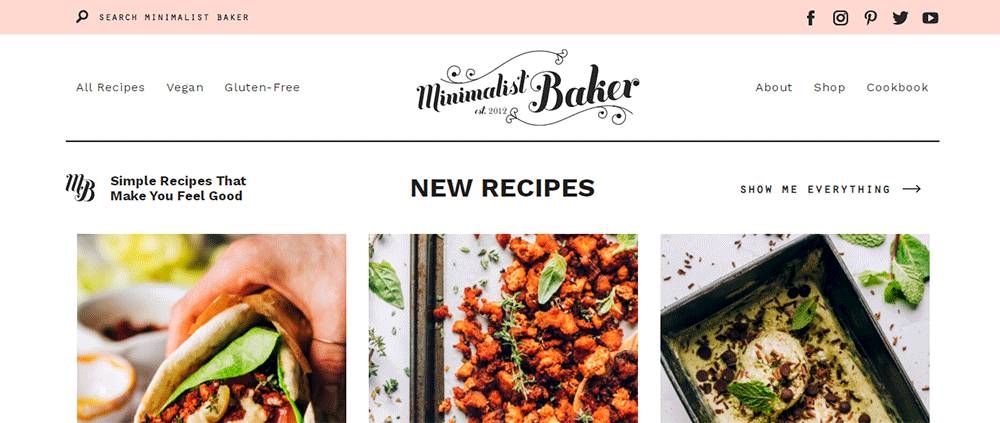Open the Vegan menu item
The image size is (1000, 423).
(185, 87)
